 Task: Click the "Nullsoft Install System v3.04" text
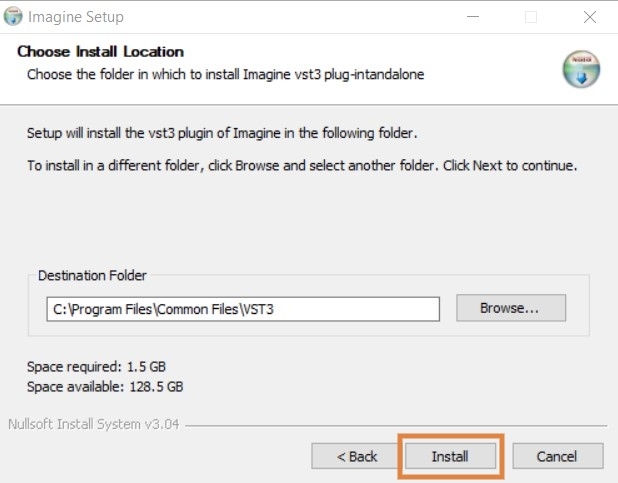click(93, 423)
